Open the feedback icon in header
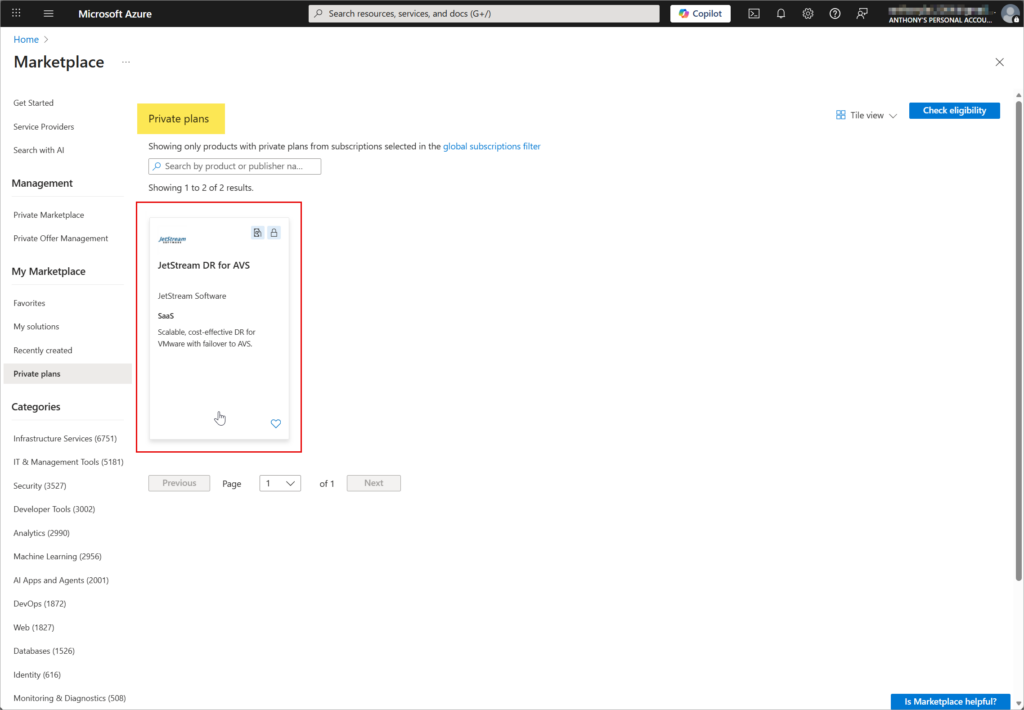 tap(862, 13)
